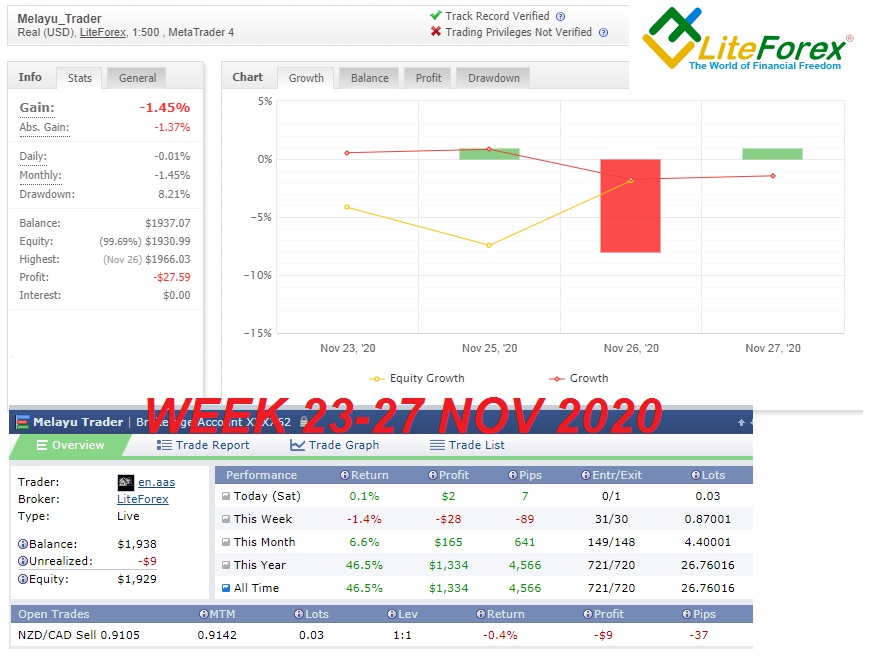869x662 pixels.
Task: Click the $1937.07 balance value
Action: (168, 223)
